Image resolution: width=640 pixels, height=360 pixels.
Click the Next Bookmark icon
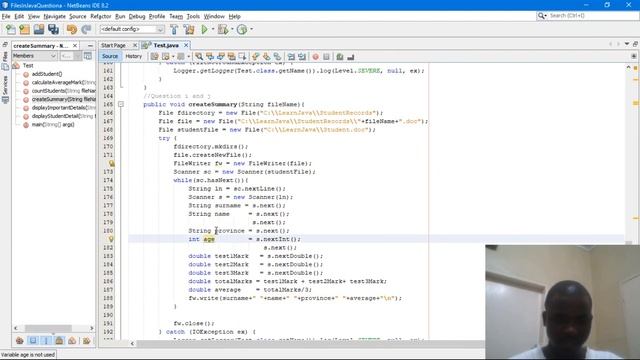click(267, 57)
